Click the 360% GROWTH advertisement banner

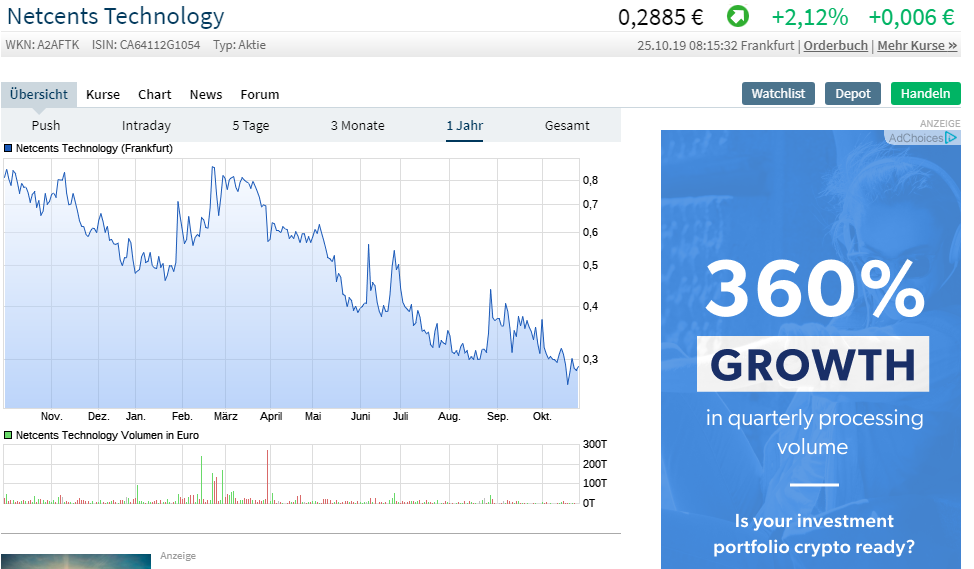click(811, 349)
